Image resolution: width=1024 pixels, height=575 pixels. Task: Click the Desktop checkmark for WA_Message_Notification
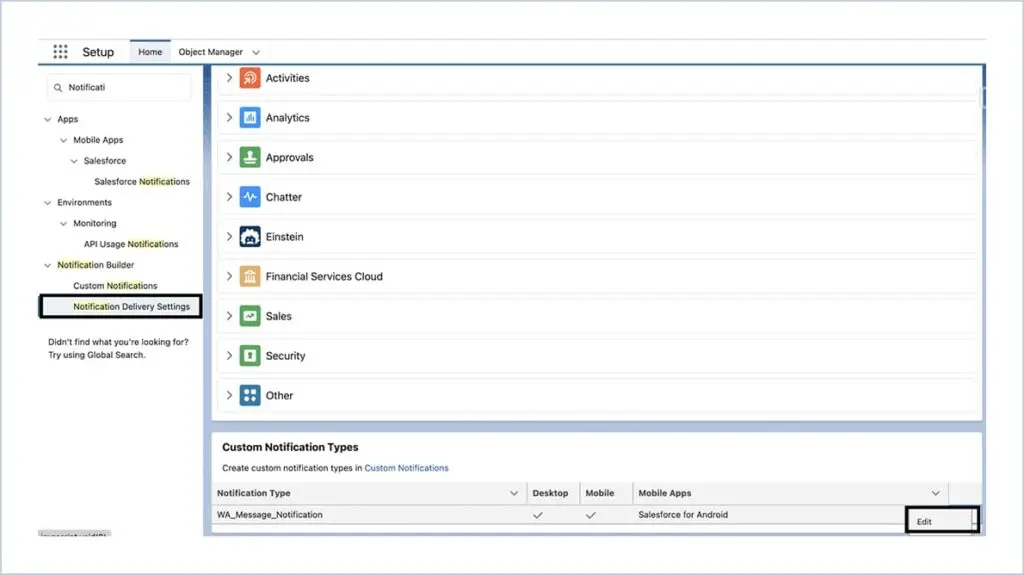click(x=537, y=516)
